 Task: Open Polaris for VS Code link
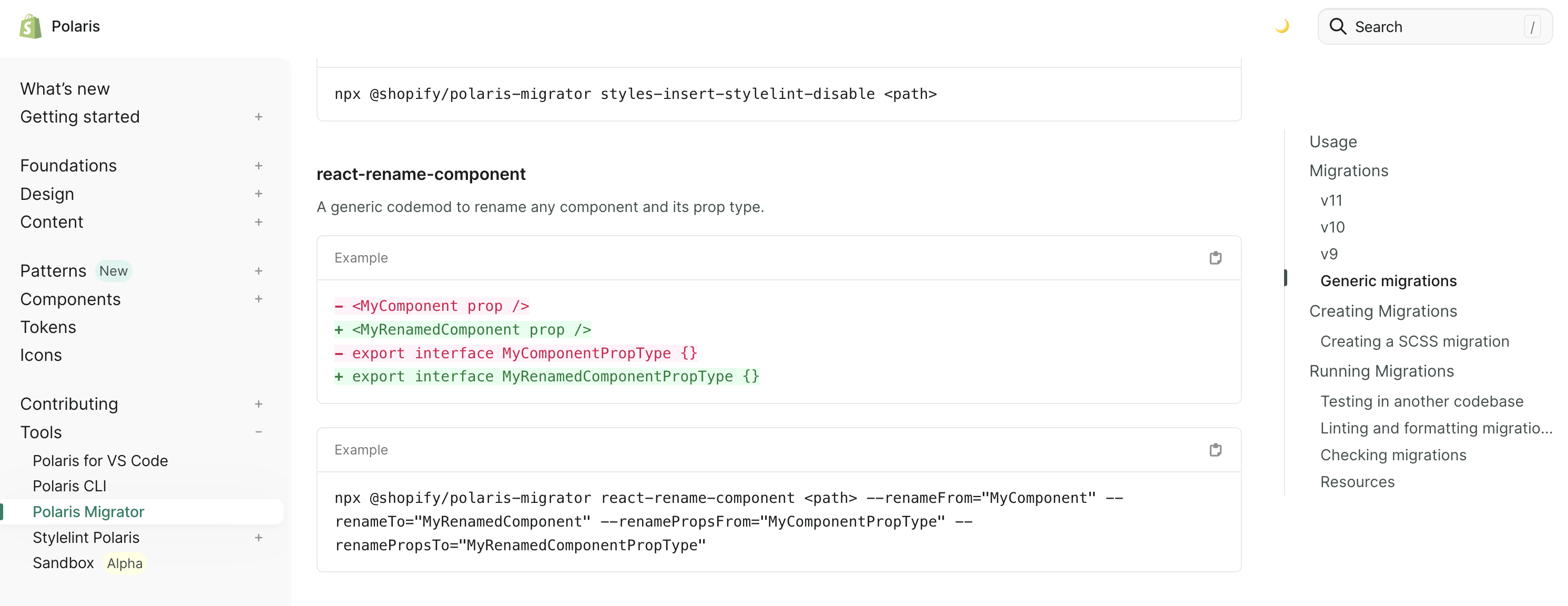(x=100, y=460)
